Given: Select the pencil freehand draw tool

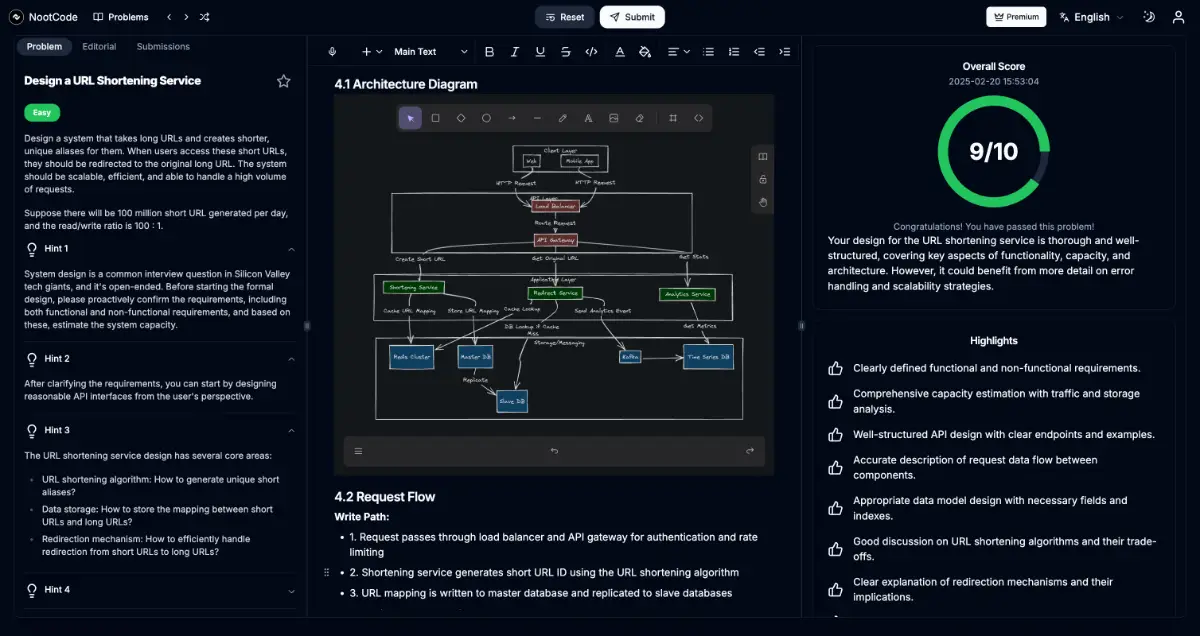Looking at the screenshot, I should (x=563, y=118).
